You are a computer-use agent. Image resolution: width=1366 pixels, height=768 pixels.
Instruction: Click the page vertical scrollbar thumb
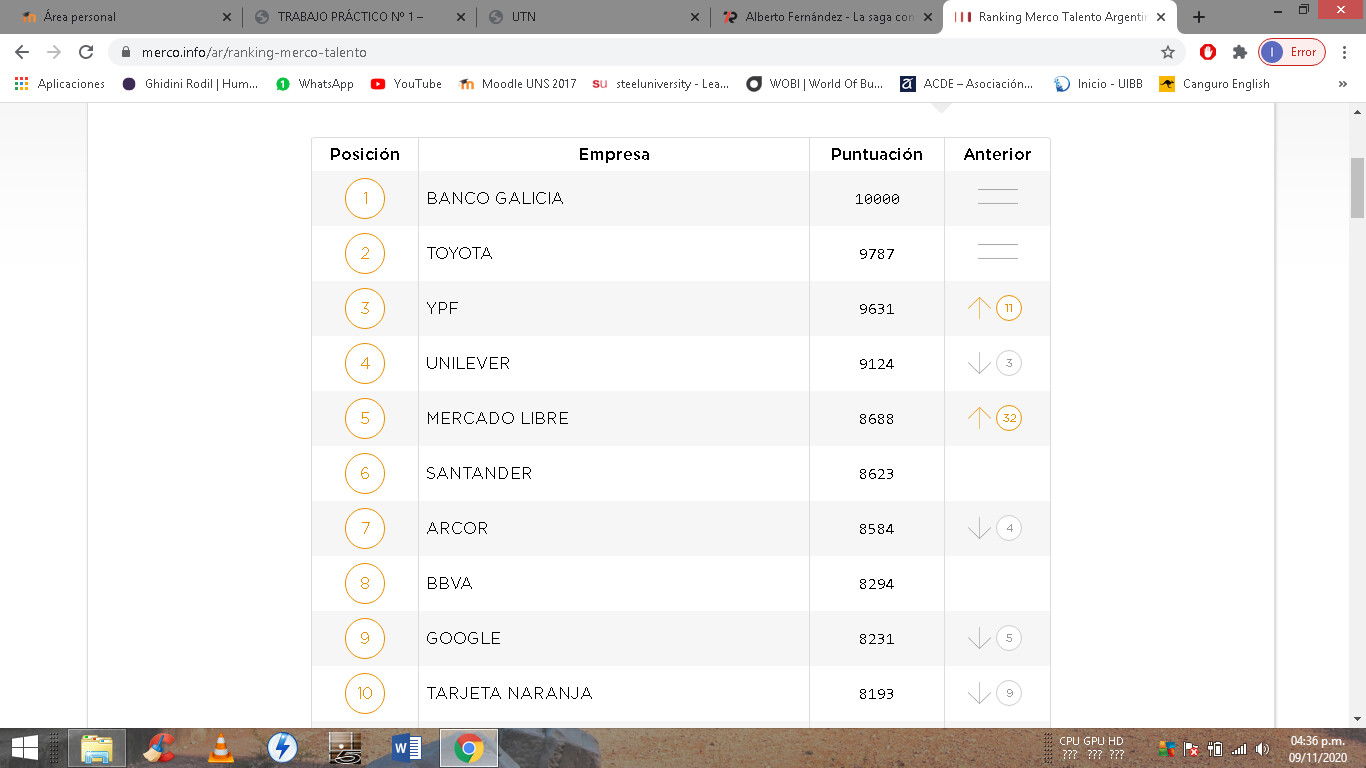click(1357, 187)
